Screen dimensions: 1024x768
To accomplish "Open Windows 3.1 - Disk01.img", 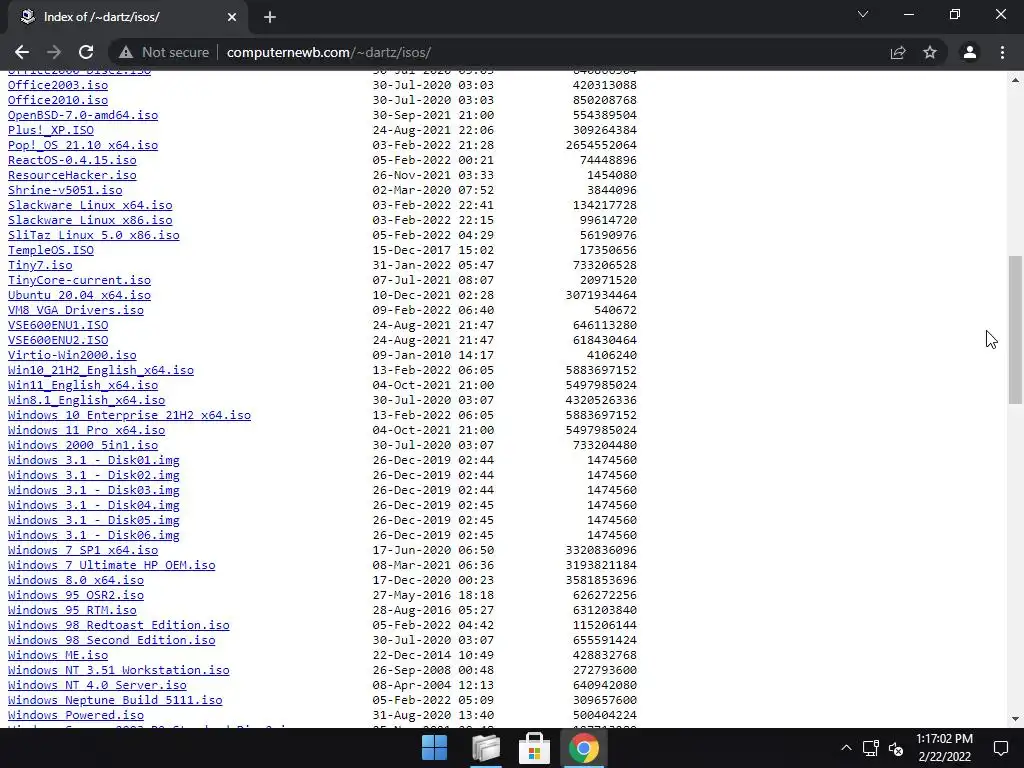I will (x=94, y=460).
